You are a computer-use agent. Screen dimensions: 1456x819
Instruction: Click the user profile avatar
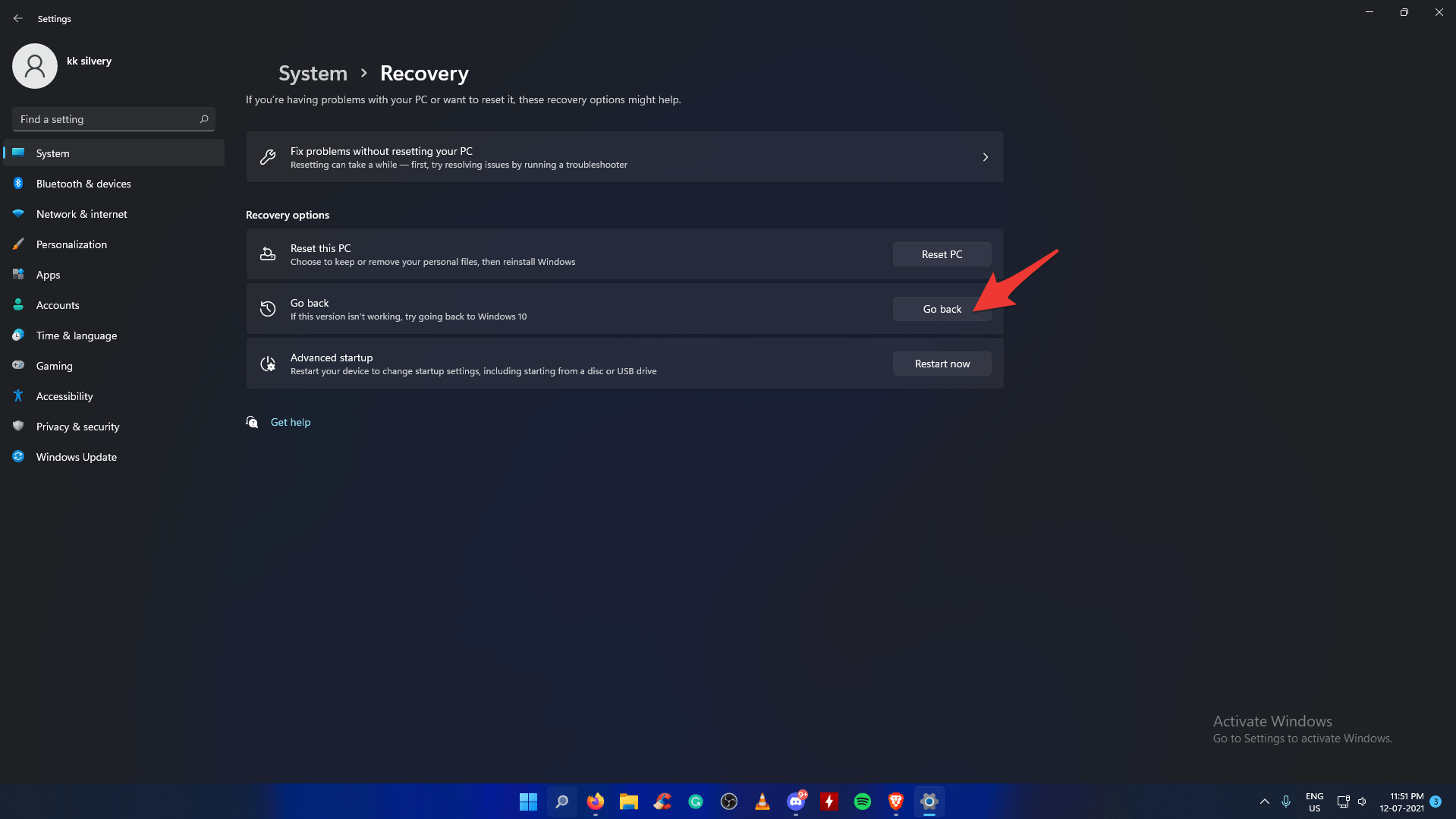coord(35,66)
